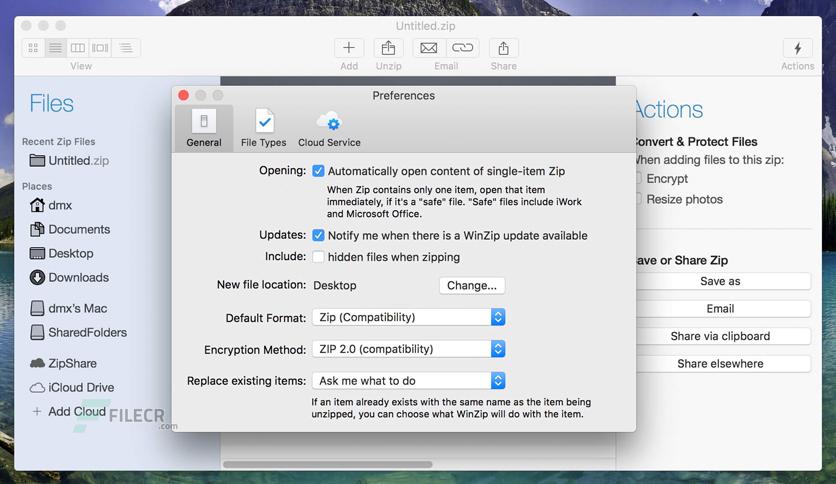Screen dimensions: 836x484
Task: Toggle the Resize photos checkbox
Action: [638, 199]
